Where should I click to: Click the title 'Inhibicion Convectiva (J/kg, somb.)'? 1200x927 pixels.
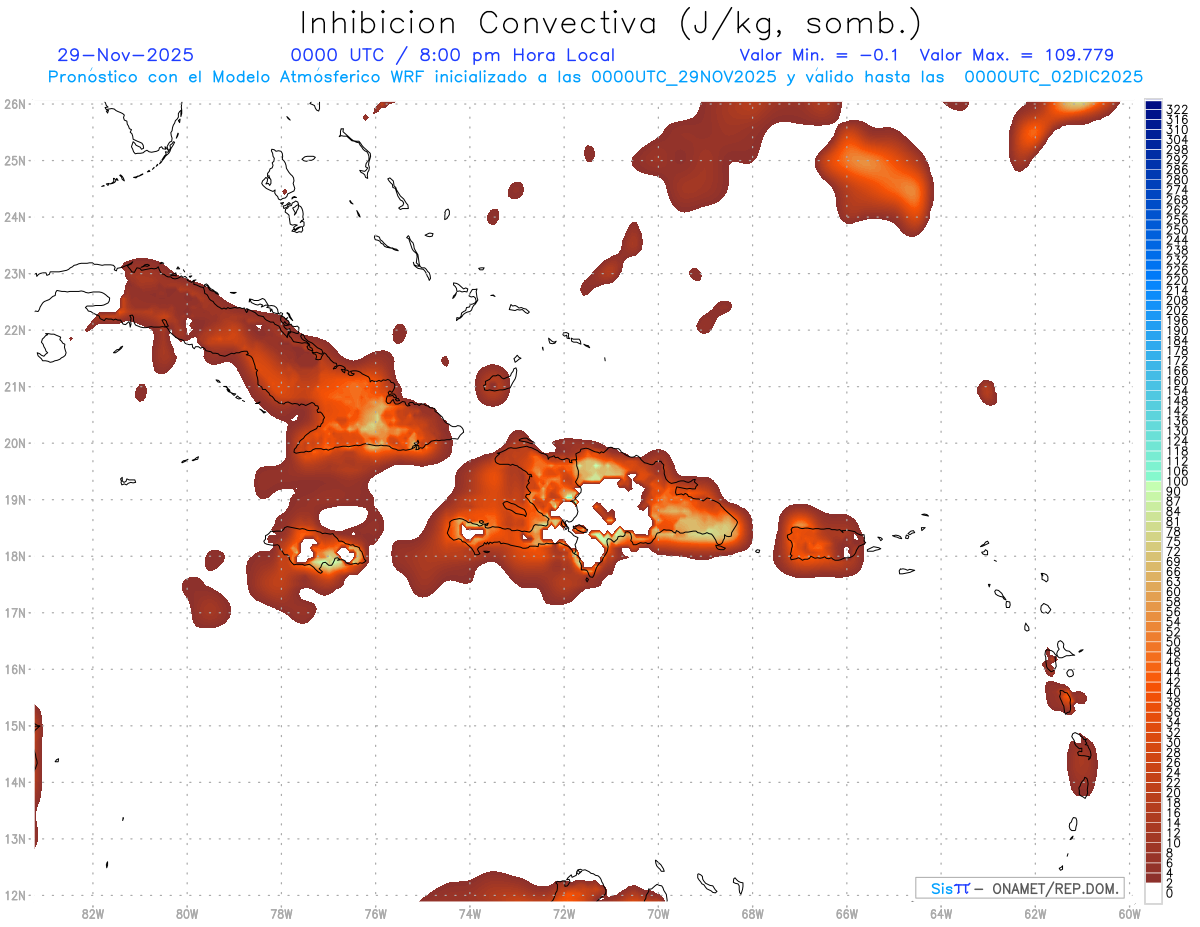tap(610, 24)
